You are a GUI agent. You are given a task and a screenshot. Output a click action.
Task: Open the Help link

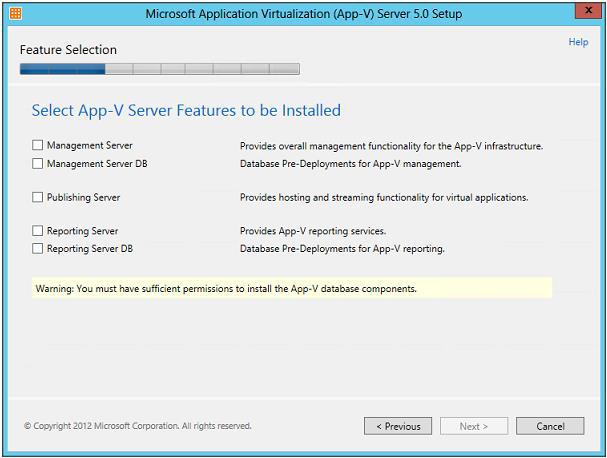tap(578, 42)
